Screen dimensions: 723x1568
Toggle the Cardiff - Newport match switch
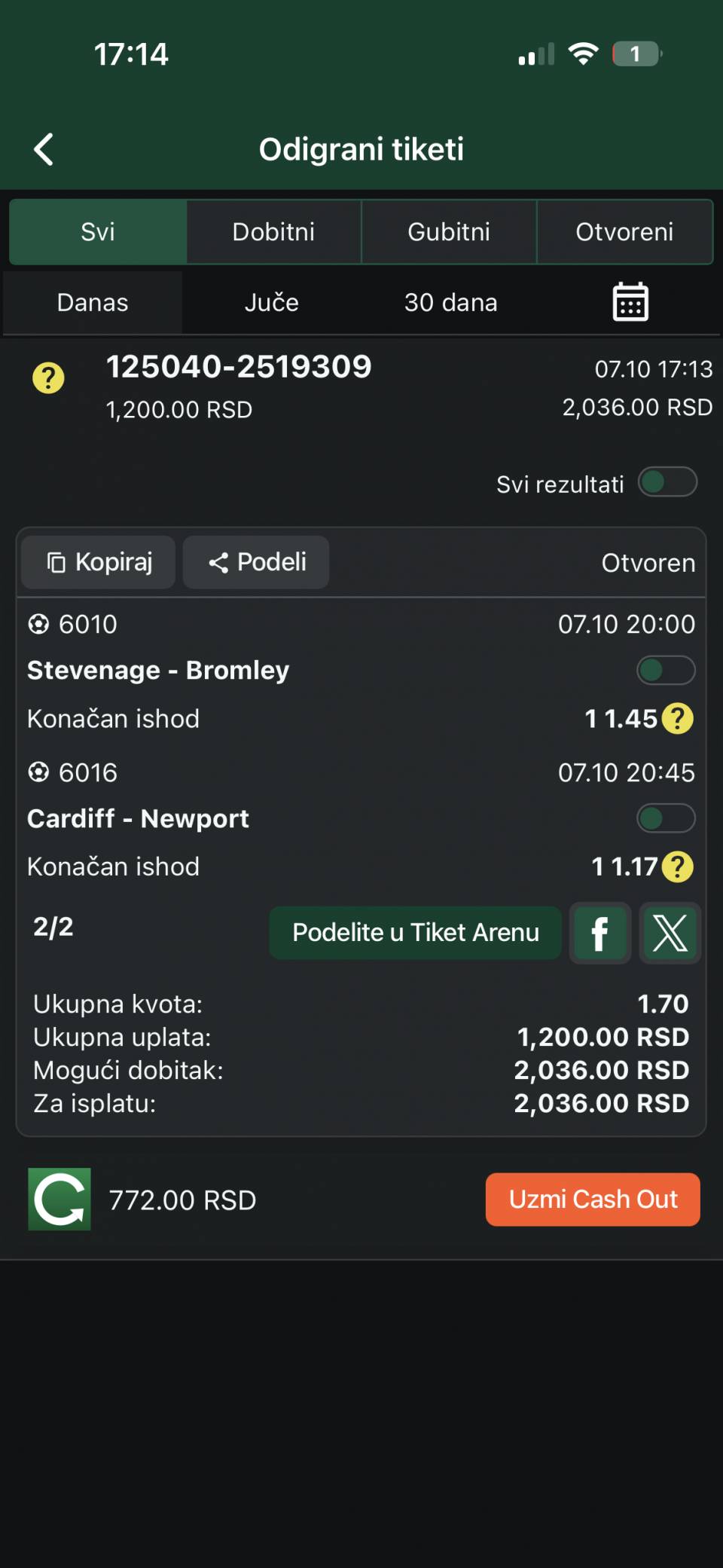[666, 818]
